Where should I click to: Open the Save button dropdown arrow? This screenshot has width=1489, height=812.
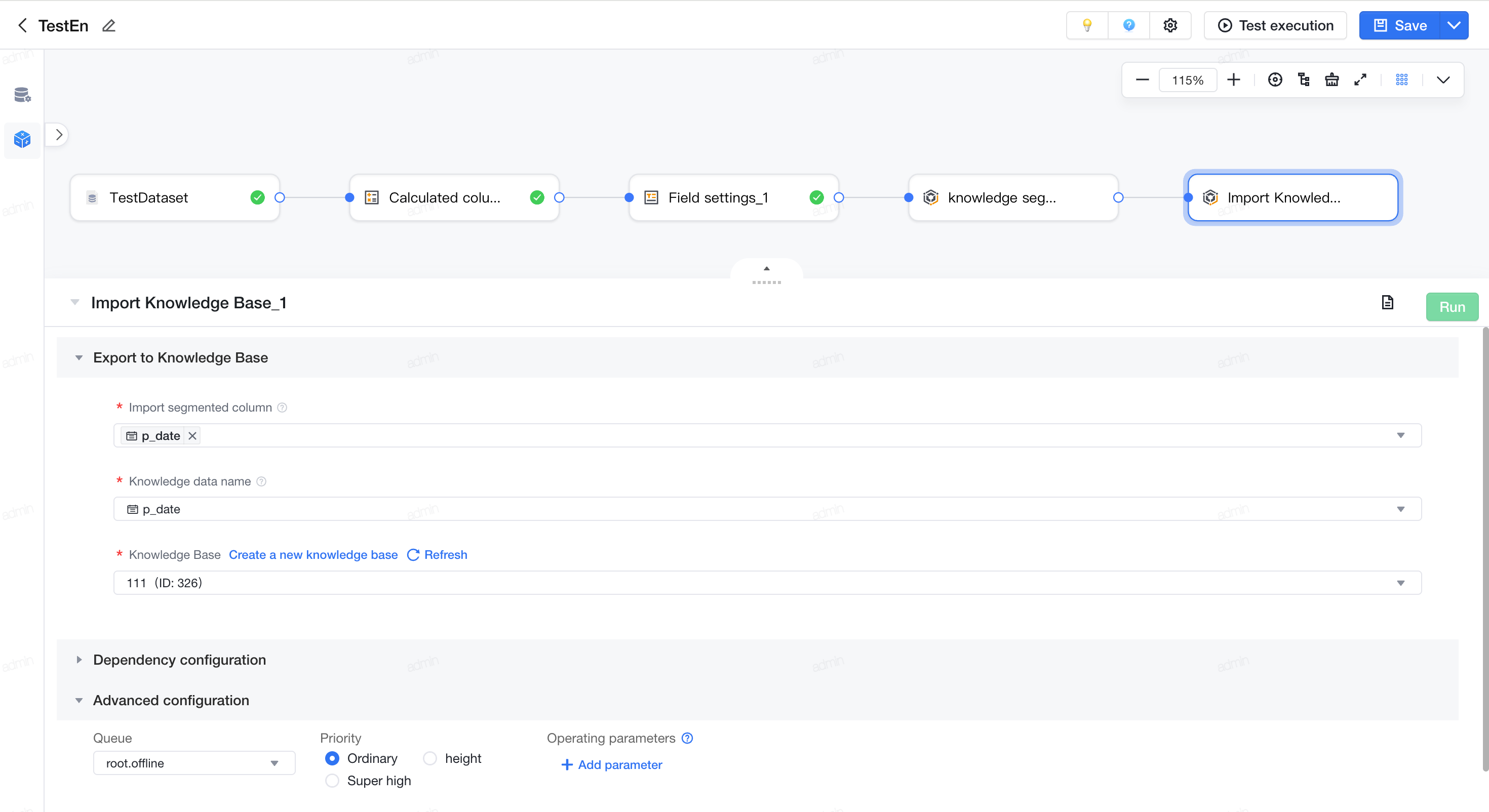click(x=1453, y=25)
